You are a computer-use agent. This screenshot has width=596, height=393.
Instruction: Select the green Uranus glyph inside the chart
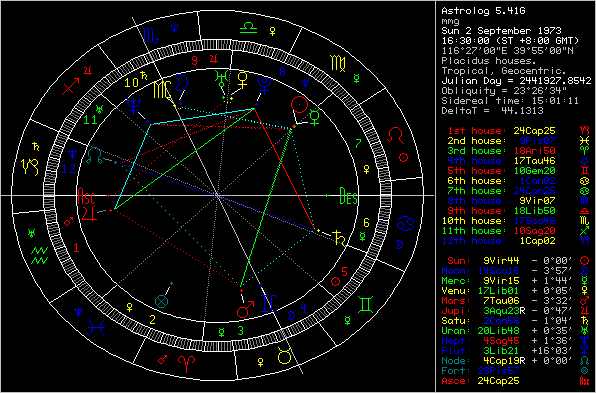221,78
